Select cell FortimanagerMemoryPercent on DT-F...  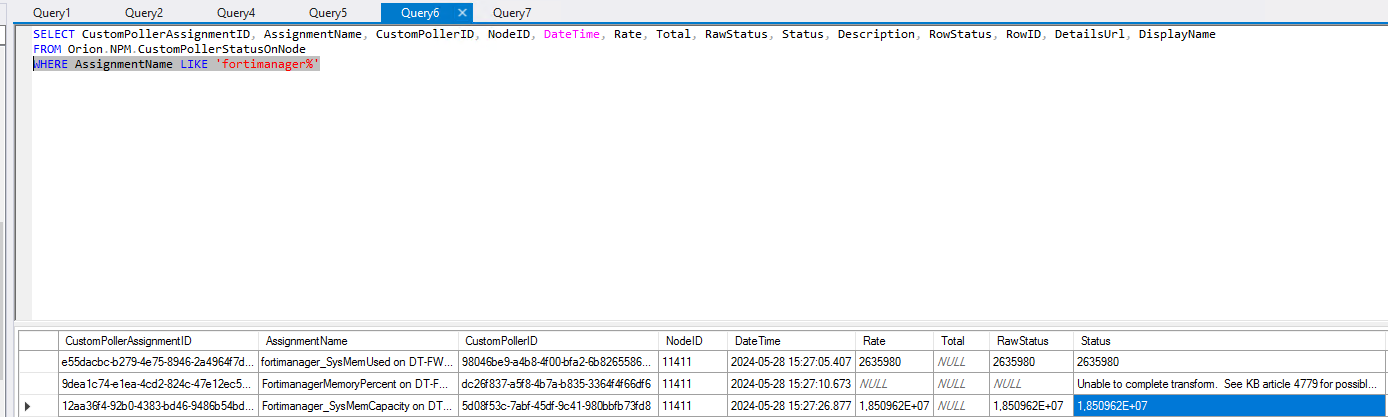[358, 384]
